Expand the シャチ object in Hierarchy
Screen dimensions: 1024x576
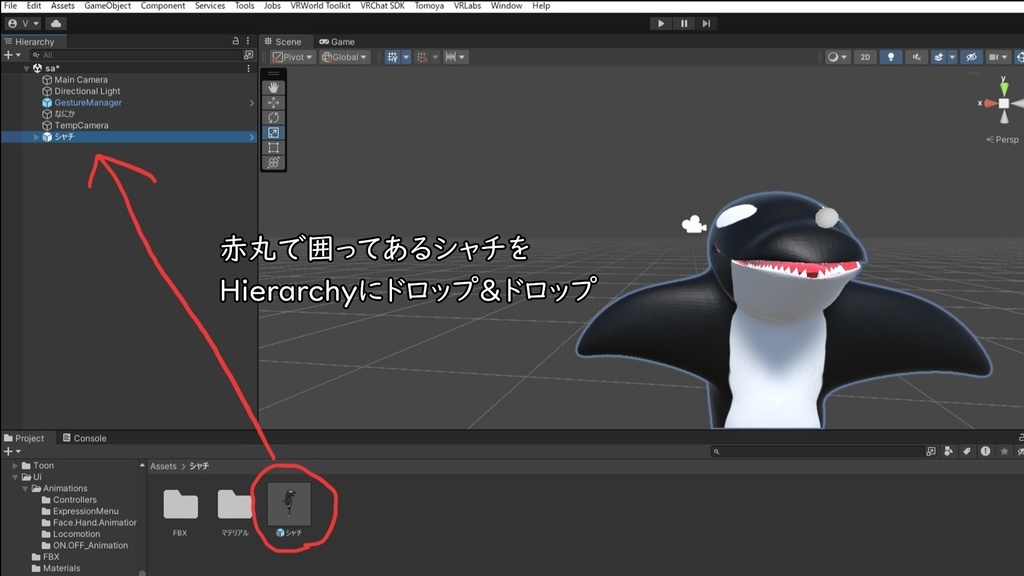38,137
